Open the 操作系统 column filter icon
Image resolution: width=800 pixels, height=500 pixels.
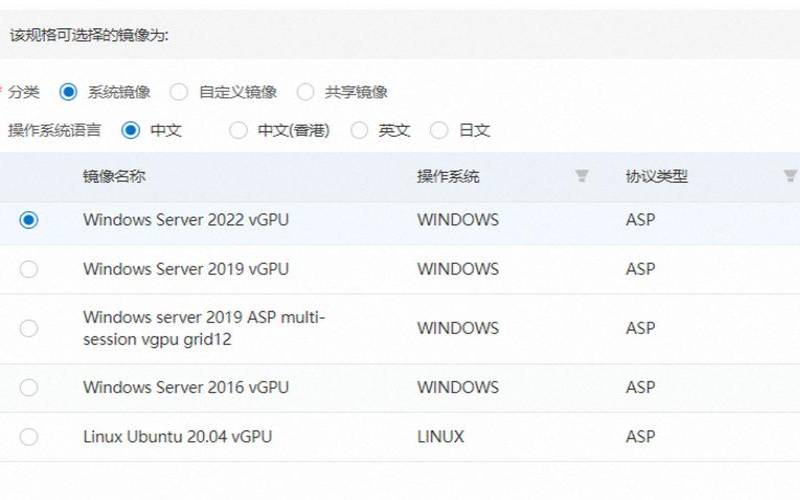point(582,177)
